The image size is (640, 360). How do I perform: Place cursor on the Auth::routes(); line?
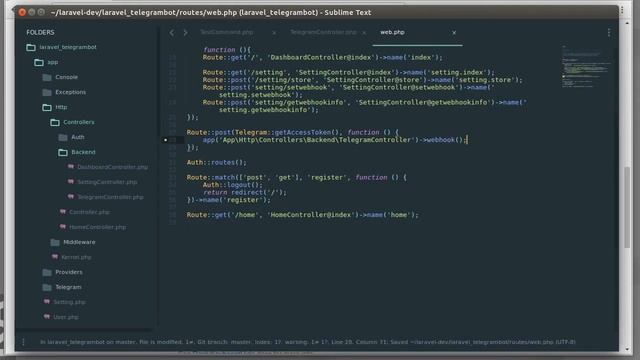tap(217, 162)
